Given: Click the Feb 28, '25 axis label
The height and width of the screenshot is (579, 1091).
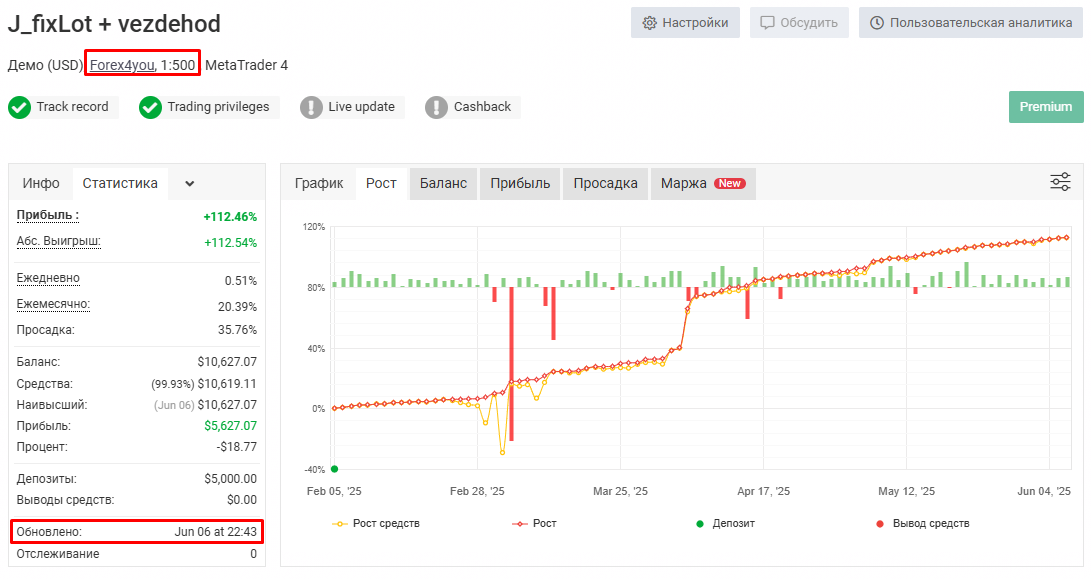Looking at the screenshot, I should pos(477,491).
